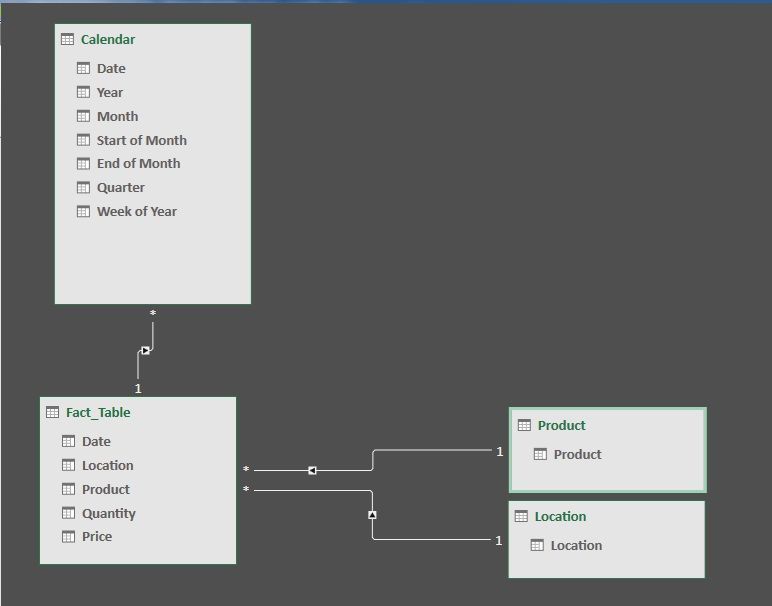Image resolution: width=772 pixels, height=606 pixels.
Task: Click the Fact_Table table icon
Action: point(52,412)
